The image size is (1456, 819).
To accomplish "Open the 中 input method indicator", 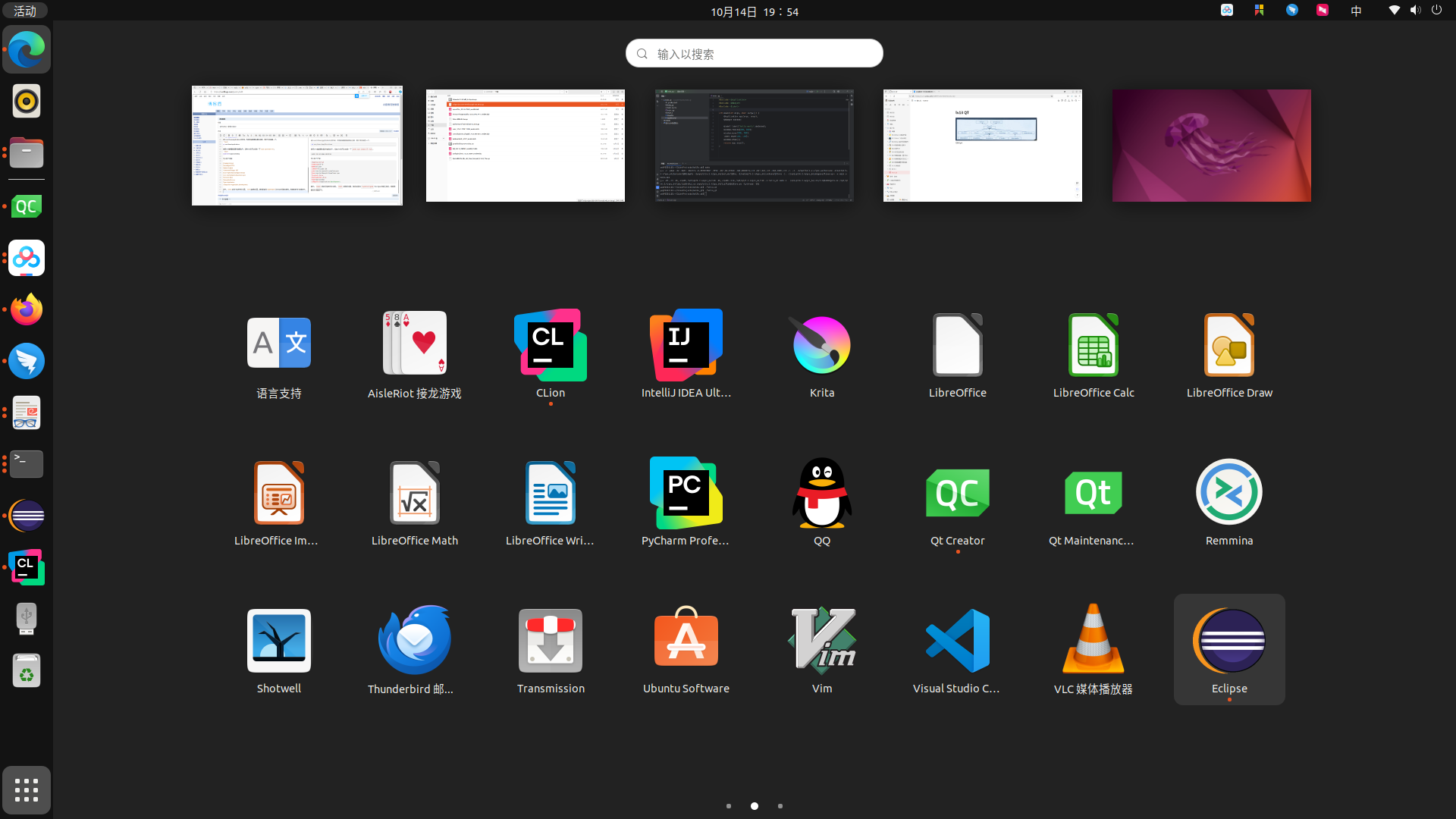I will pyautogui.click(x=1356, y=11).
